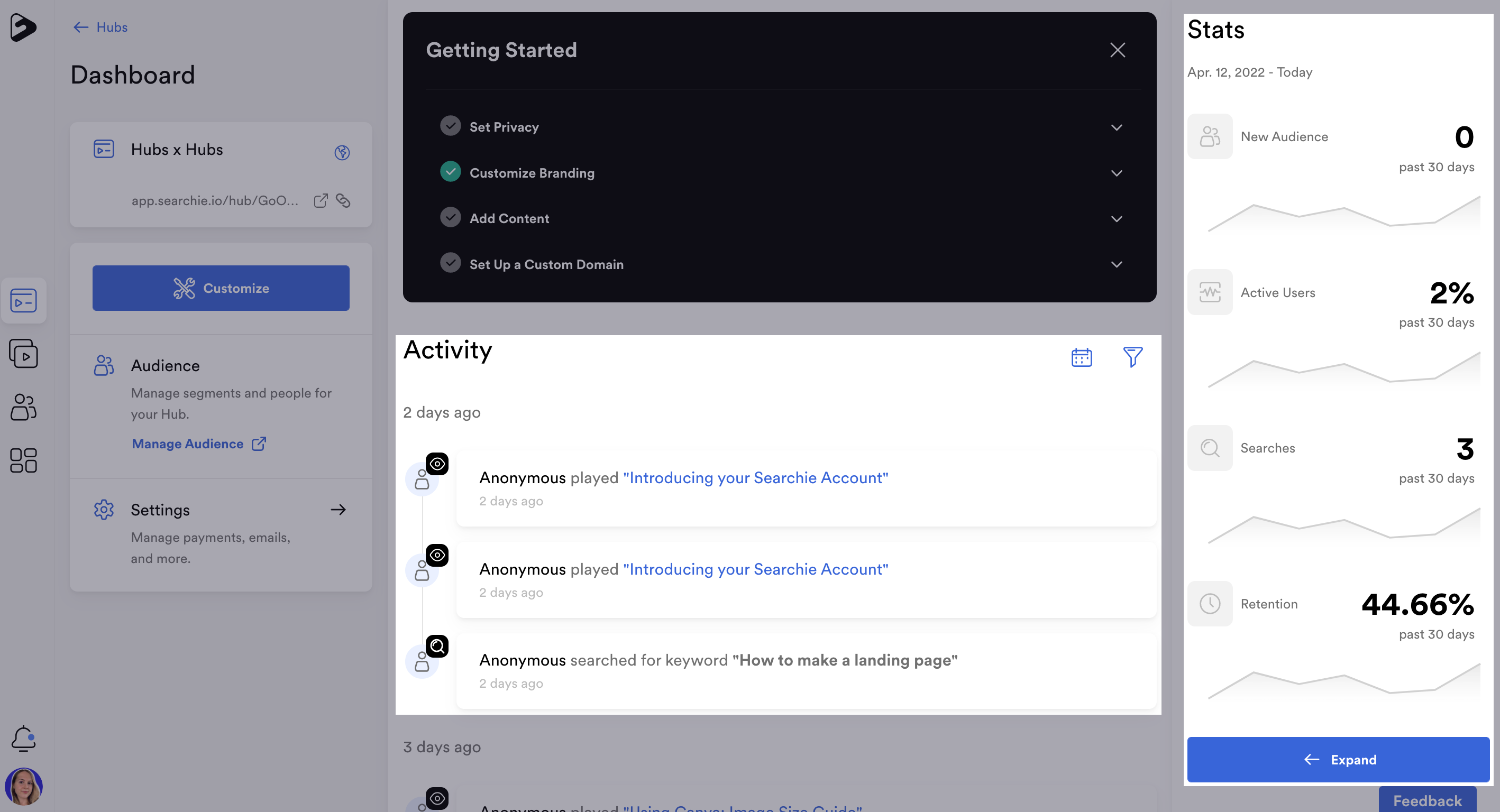The width and height of the screenshot is (1500, 812).
Task: Open the Hubs icon in the left rail
Action: pyautogui.click(x=23, y=300)
